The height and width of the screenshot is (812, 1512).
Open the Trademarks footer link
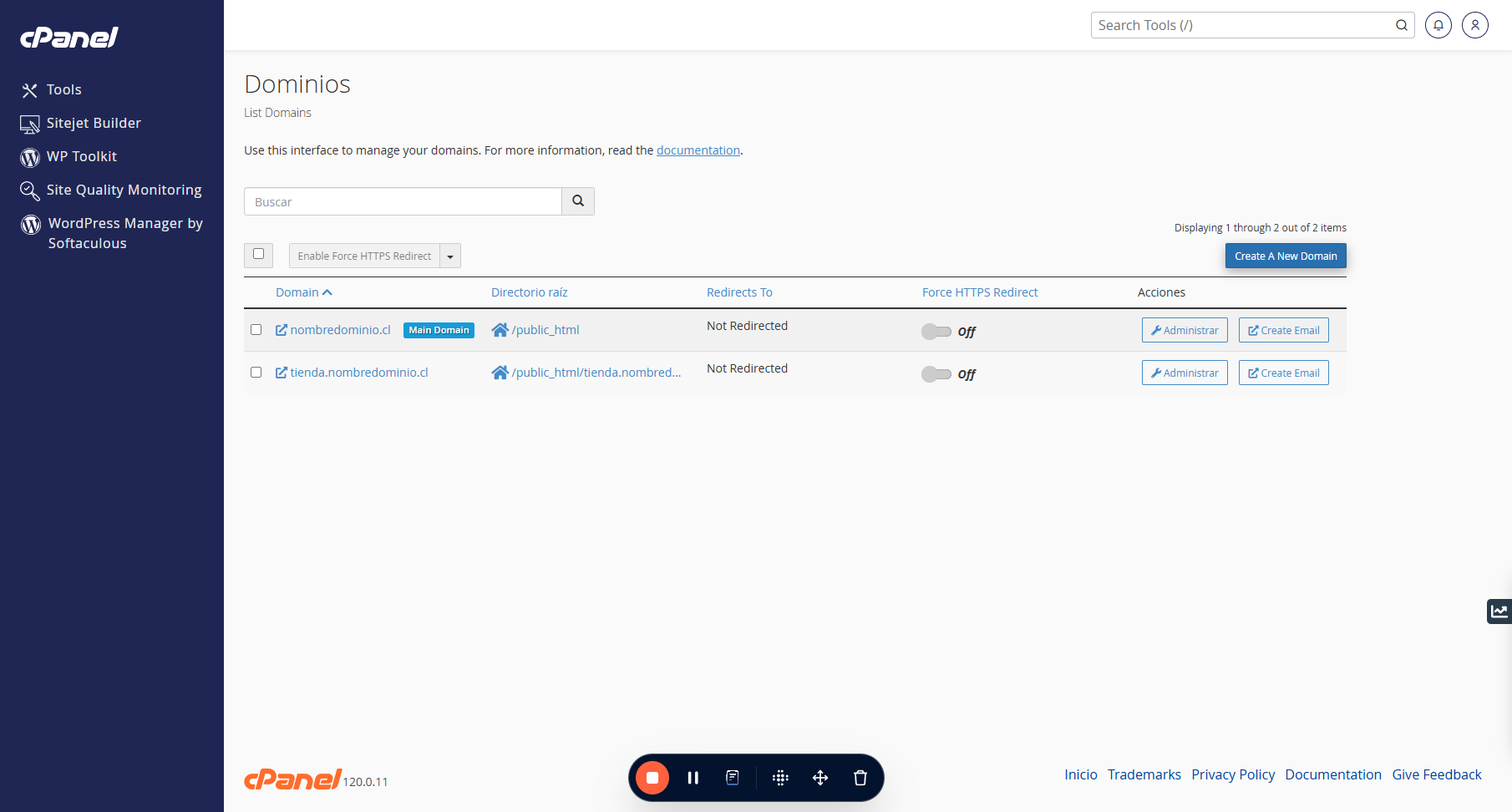click(1144, 774)
